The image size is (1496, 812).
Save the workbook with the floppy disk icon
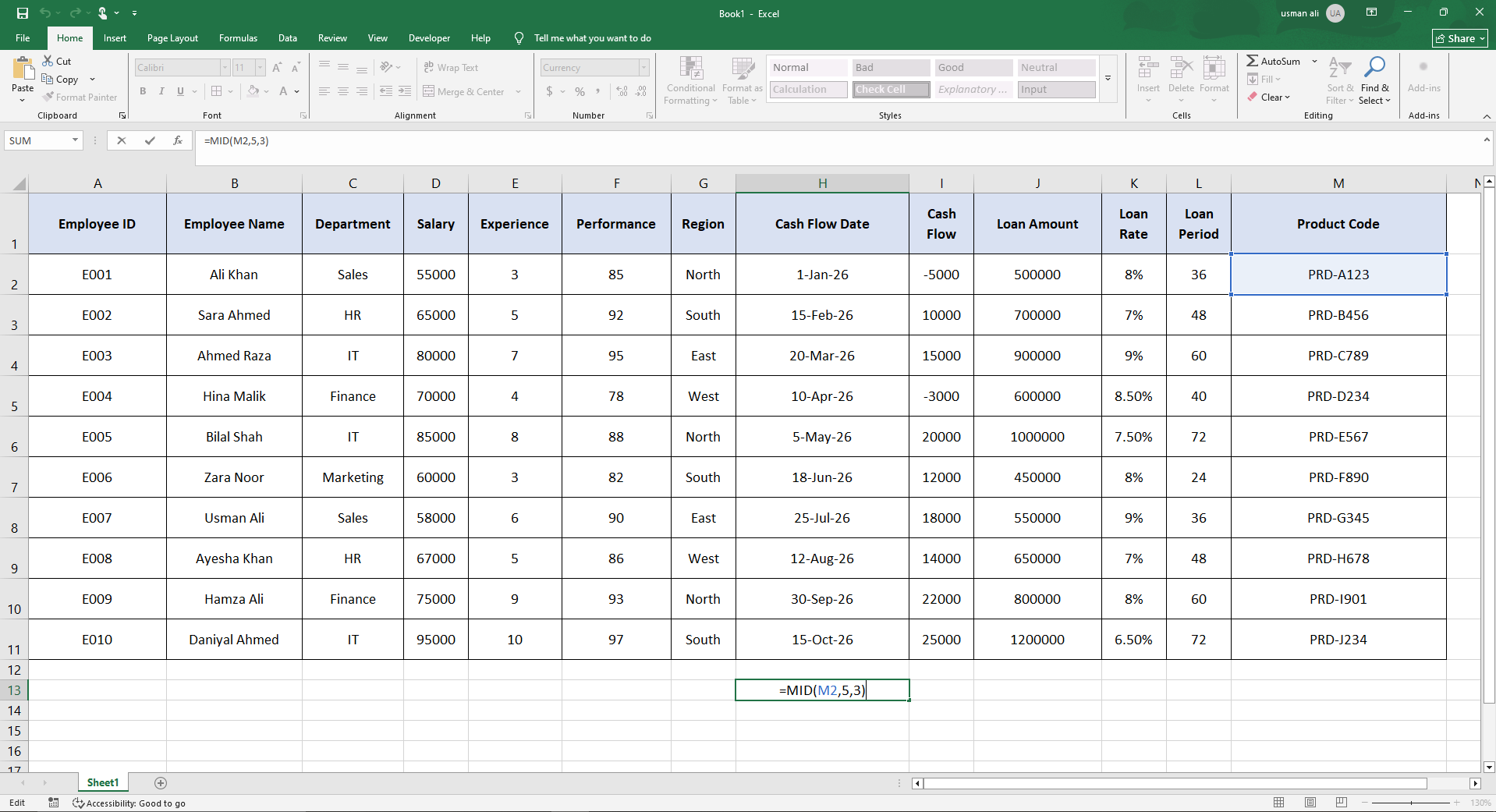pos(23,13)
